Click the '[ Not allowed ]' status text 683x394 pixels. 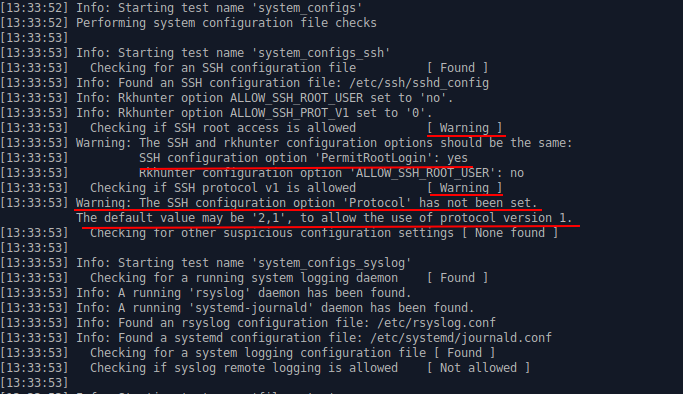[x=478, y=367]
